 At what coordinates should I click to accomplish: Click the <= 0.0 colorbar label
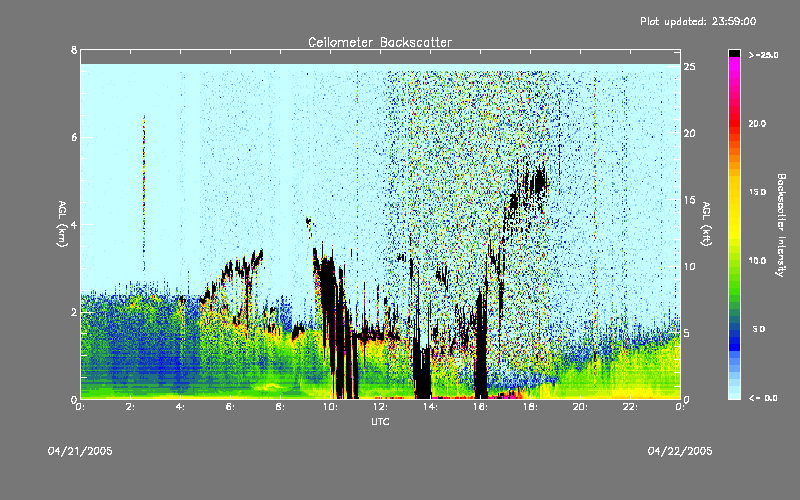click(x=763, y=397)
